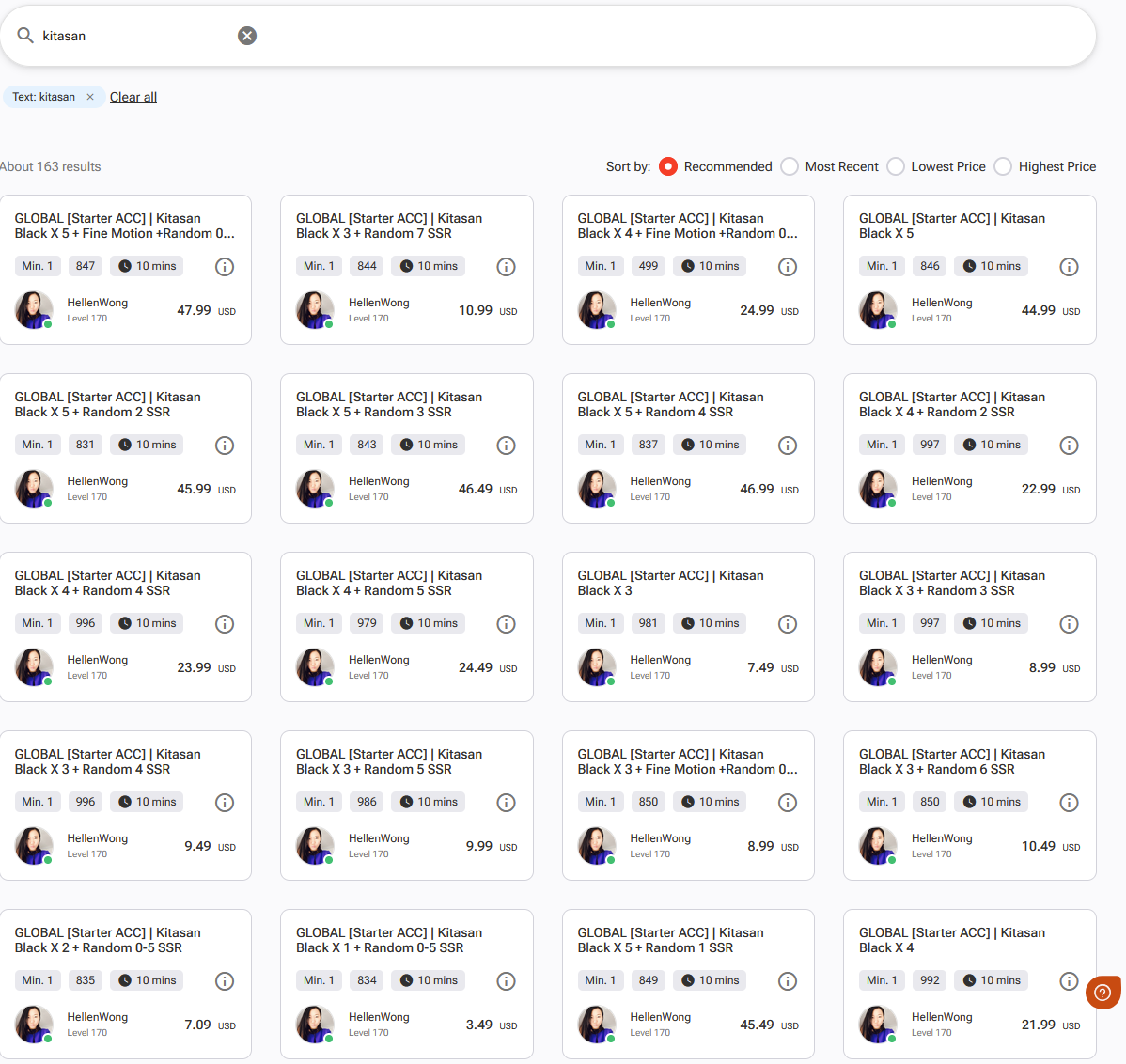
Task: Open info icon on 7.09 USD listing
Action: [x=225, y=981]
